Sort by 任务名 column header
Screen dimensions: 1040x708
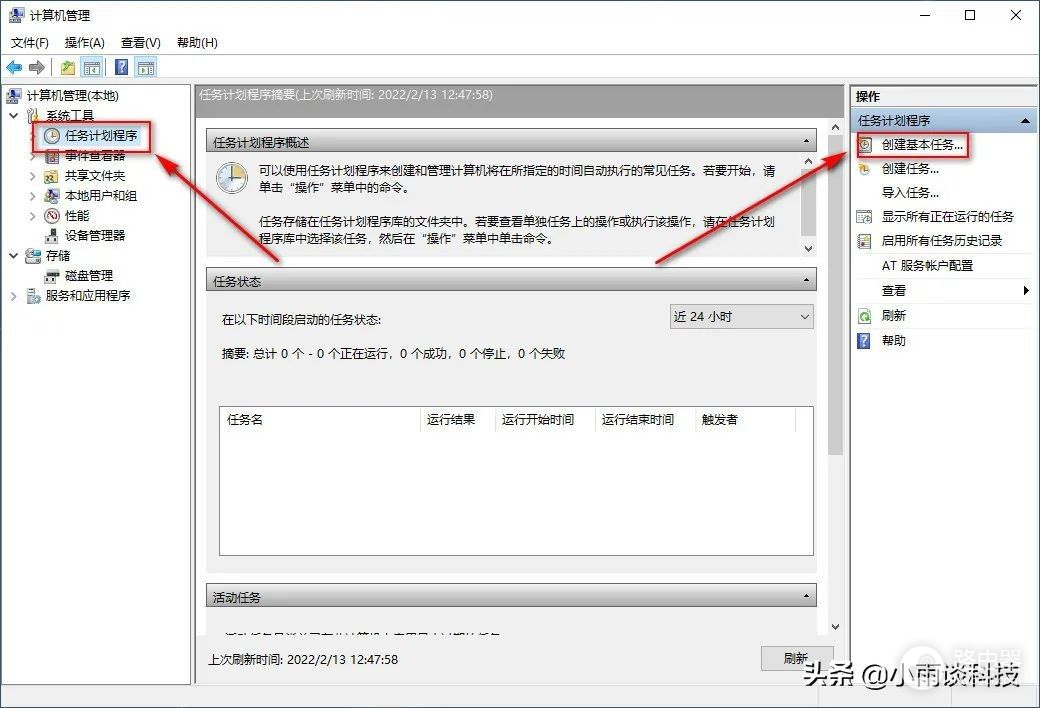320,419
